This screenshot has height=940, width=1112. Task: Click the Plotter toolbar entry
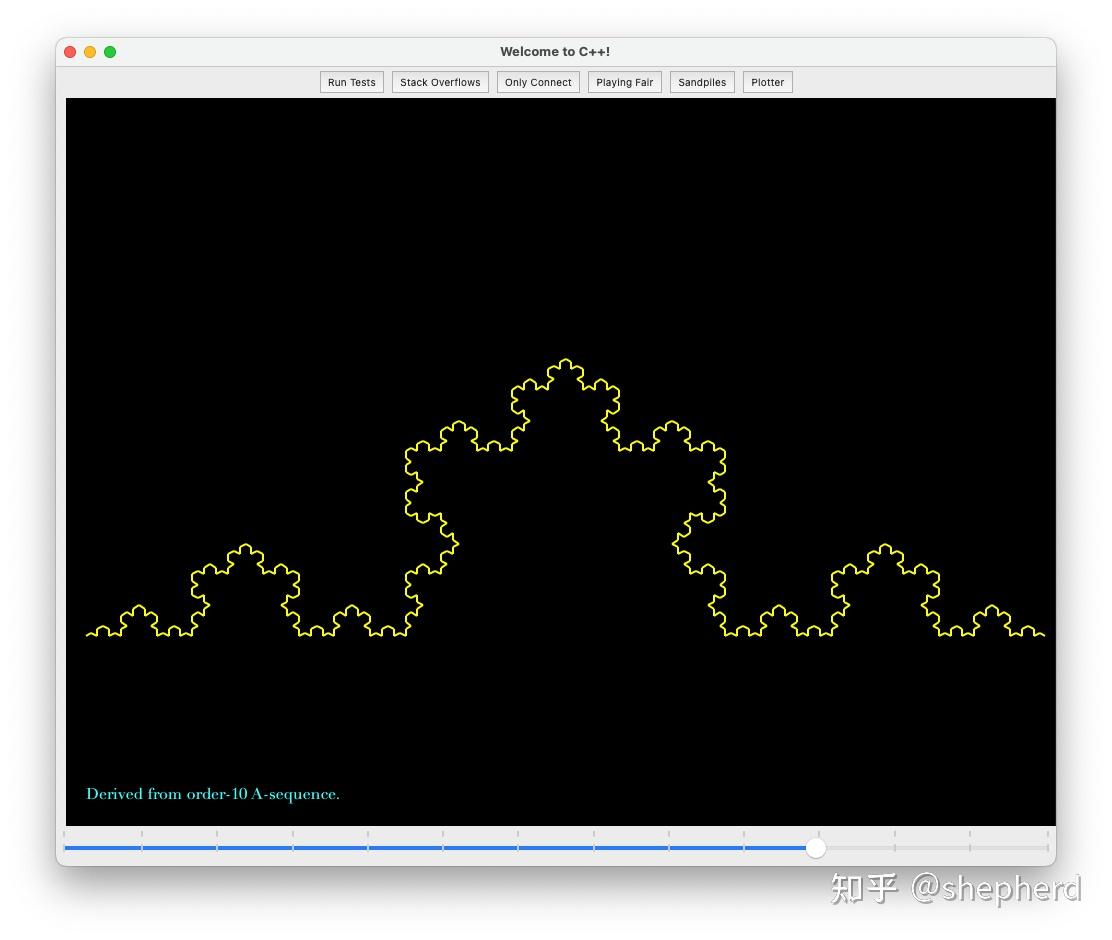[x=767, y=82]
